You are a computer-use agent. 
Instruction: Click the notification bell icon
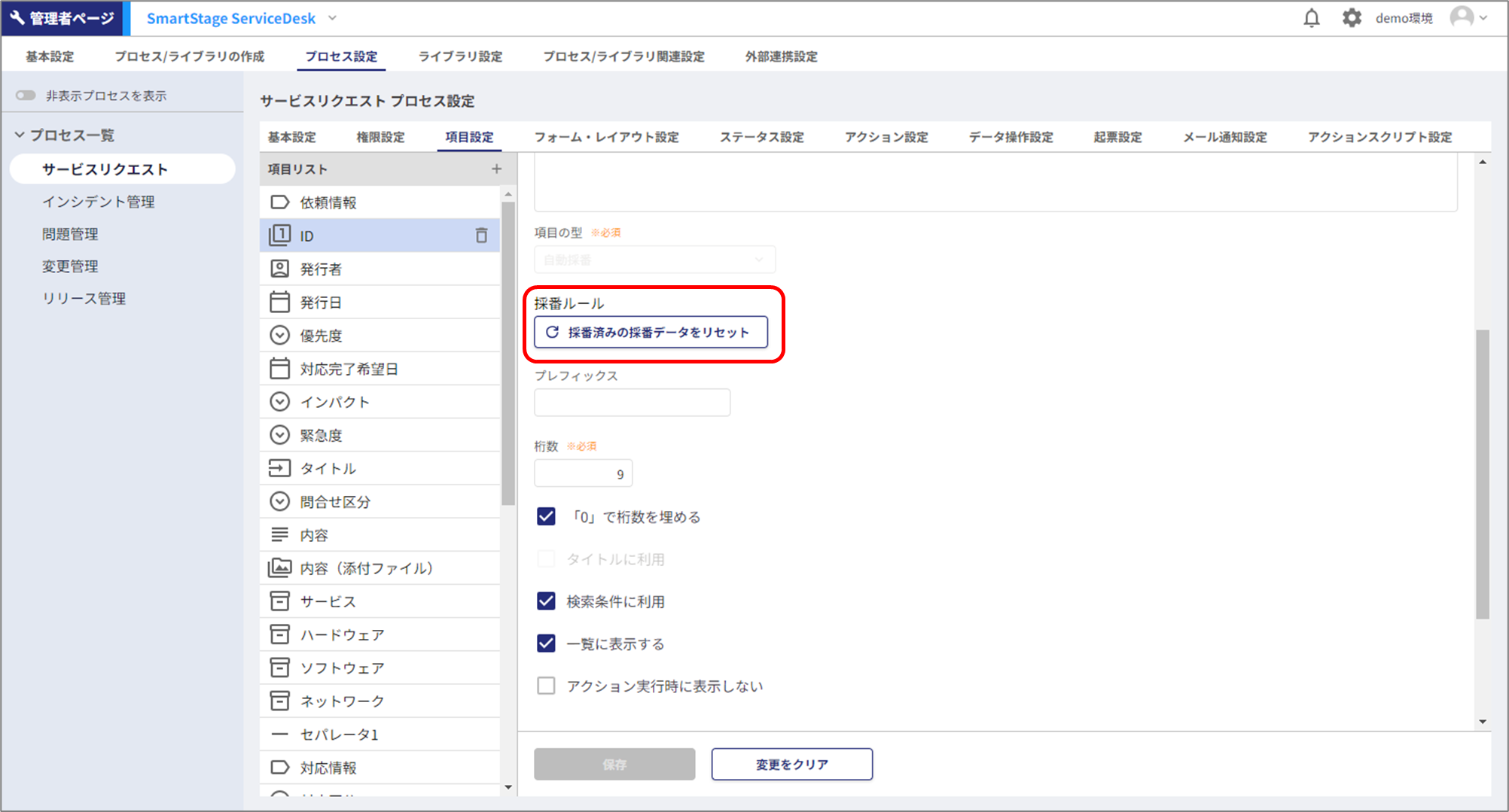tap(1311, 18)
